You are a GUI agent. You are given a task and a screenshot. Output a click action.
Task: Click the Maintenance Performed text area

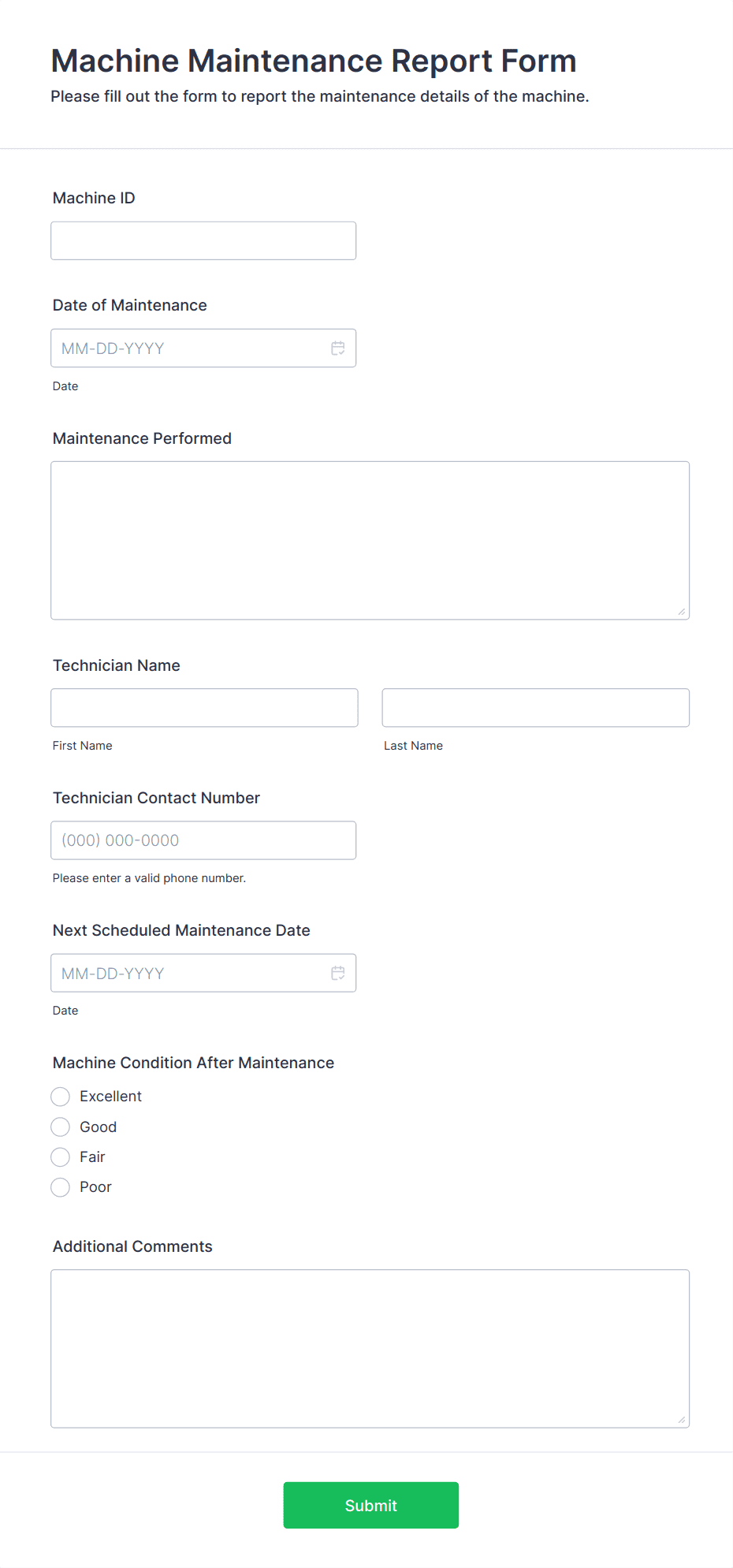coord(370,539)
